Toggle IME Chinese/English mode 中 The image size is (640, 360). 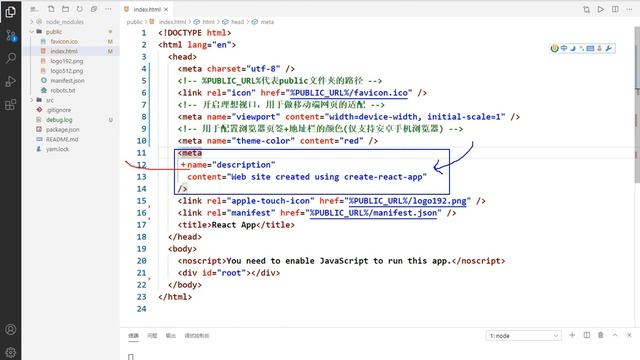564,48
